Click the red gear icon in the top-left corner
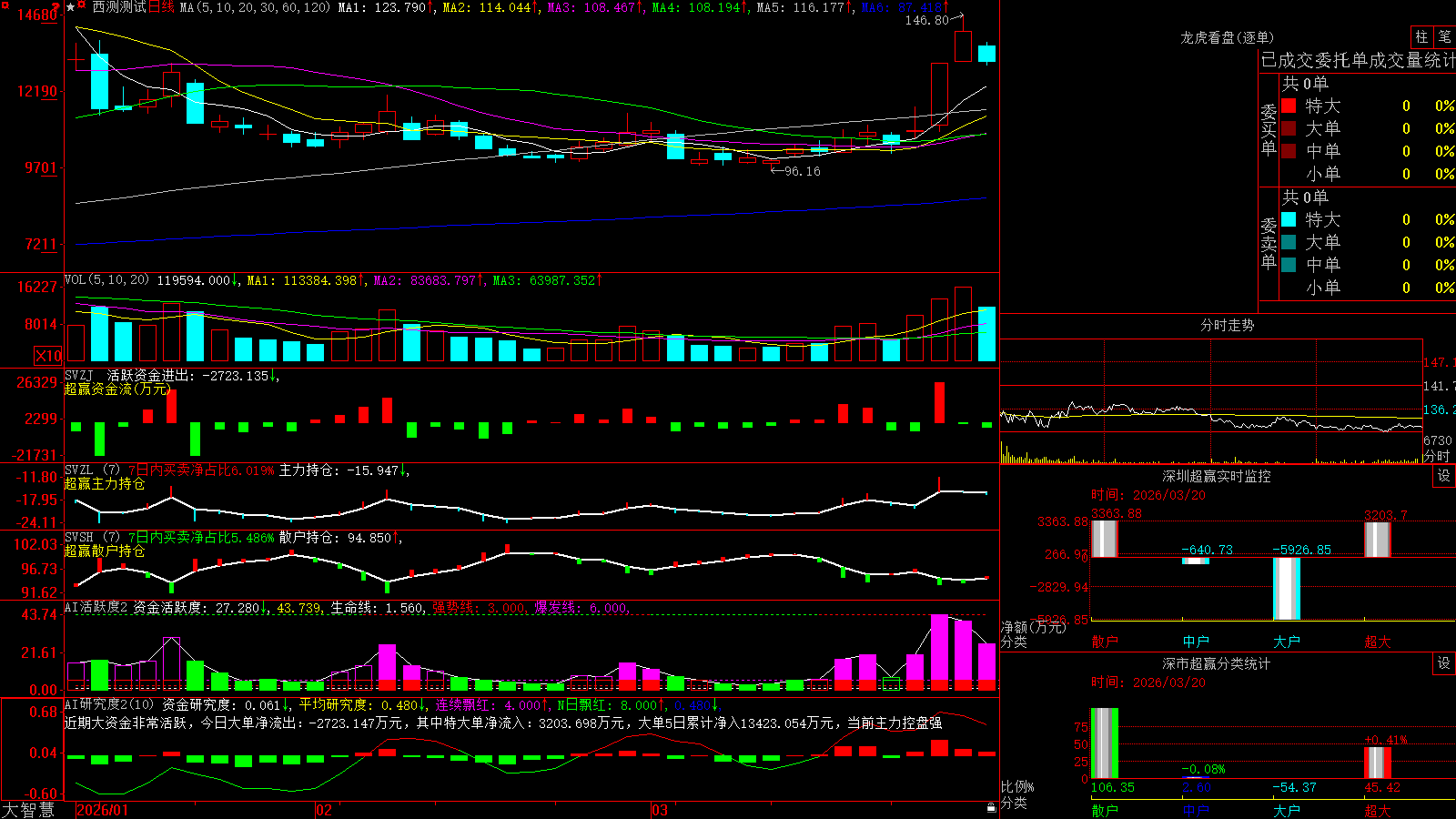 coord(5,5)
